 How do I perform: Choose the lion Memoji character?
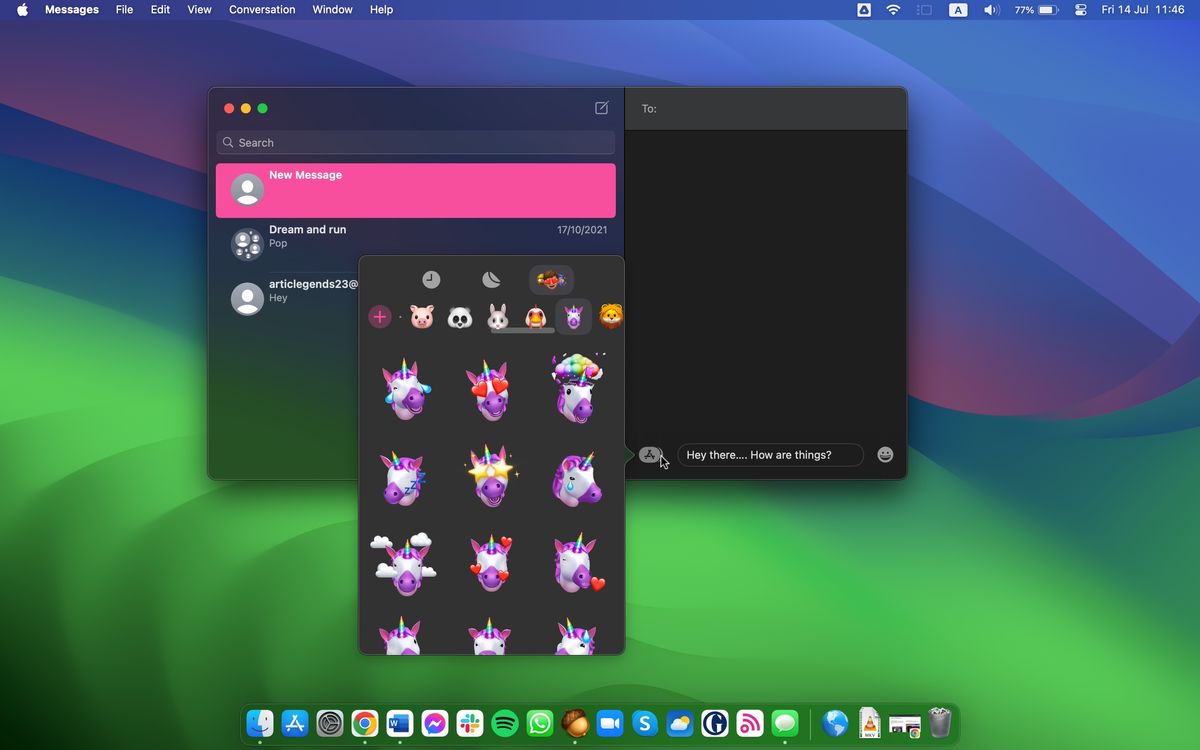click(x=610, y=316)
